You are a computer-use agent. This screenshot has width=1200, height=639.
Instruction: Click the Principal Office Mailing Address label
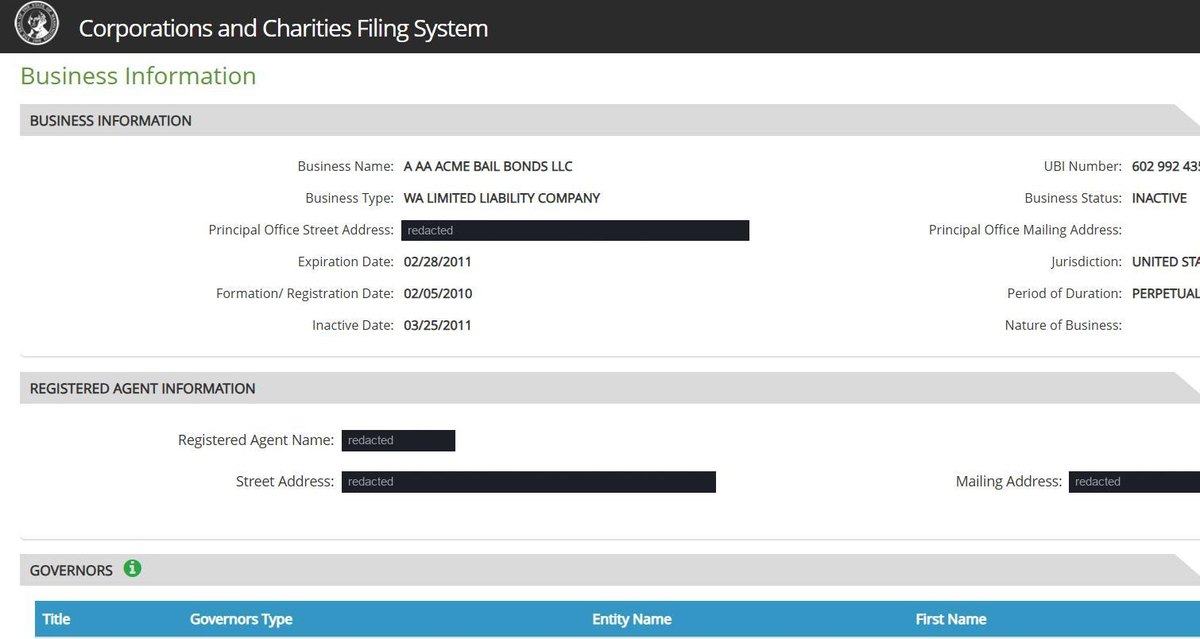pyautogui.click(x=1025, y=230)
